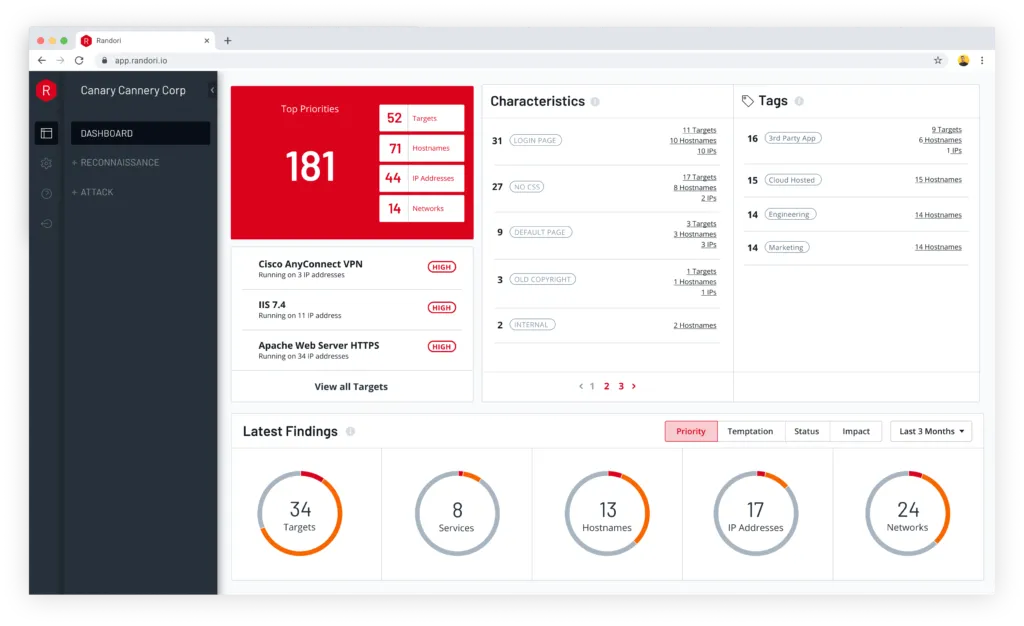Screen dimensions: 1024x626
Task: Open the Settings gear in the sidebar
Action: click(45, 163)
